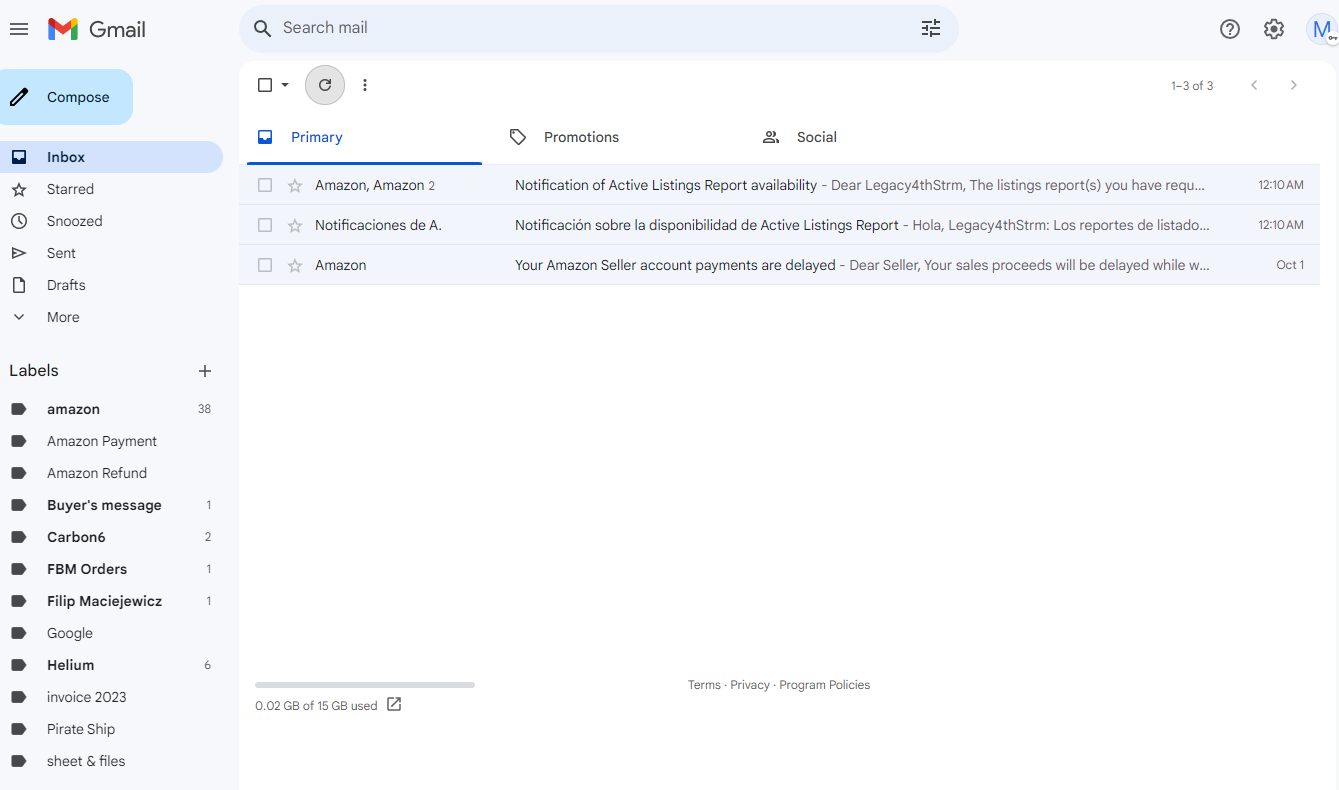1339x790 pixels.
Task: Click the Starred star icon in sidebar
Action: click(19, 189)
